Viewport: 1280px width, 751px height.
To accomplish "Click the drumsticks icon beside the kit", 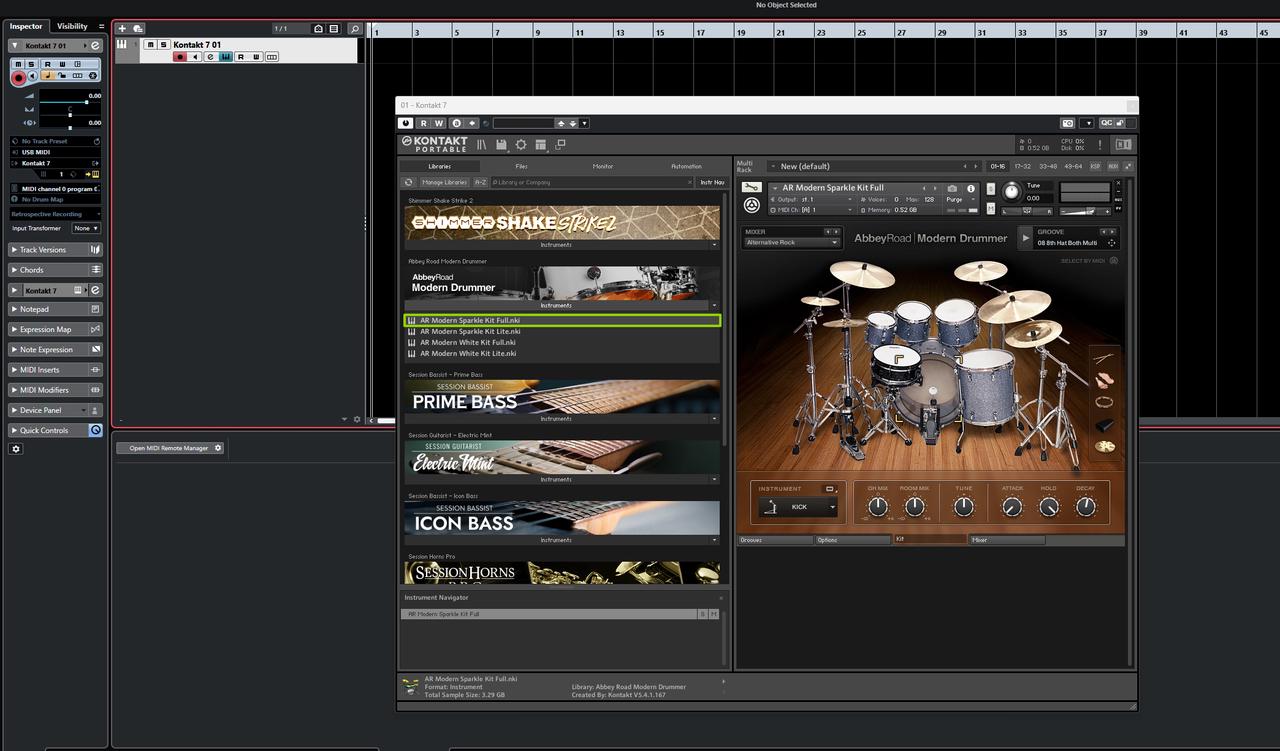I will [x=1104, y=358].
